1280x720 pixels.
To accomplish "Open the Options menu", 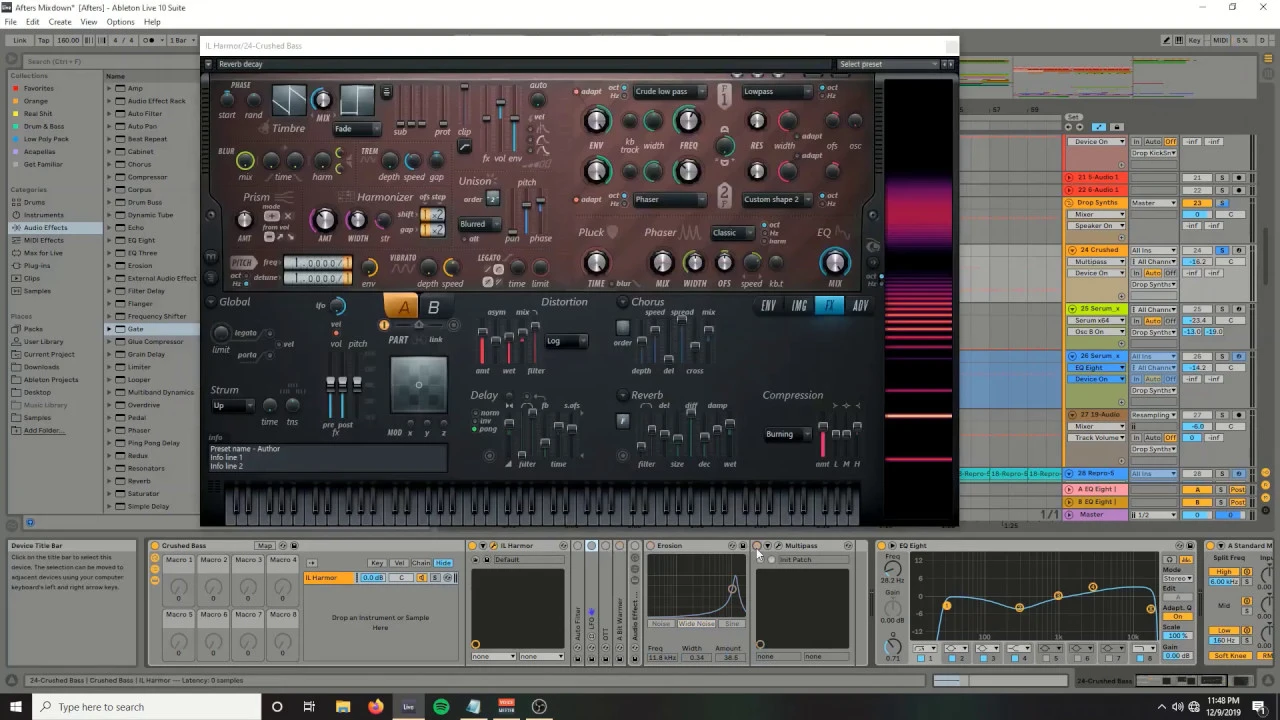I will coord(120,22).
